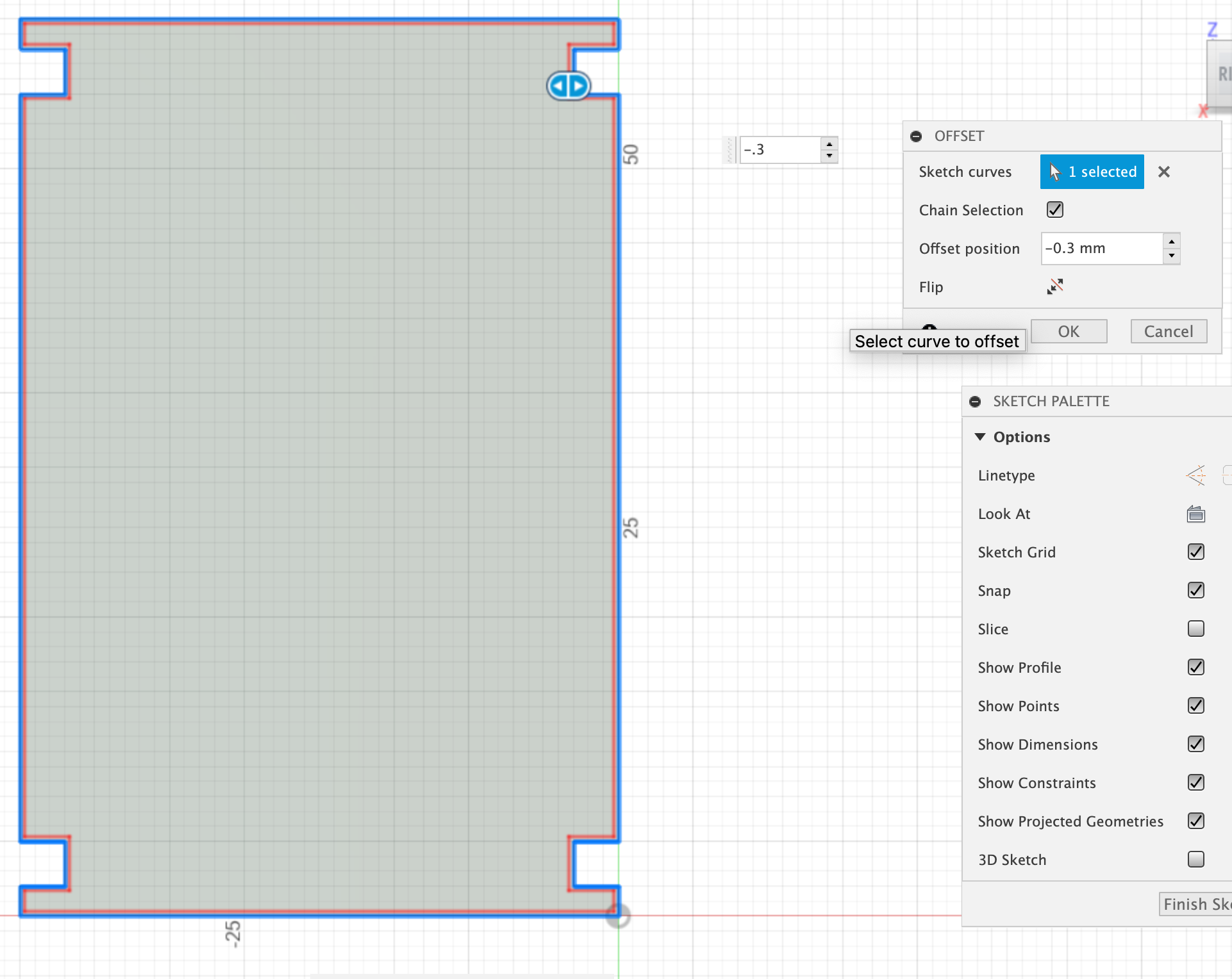1232x979 pixels.
Task: Click the Offset position input field
Action: (1100, 248)
